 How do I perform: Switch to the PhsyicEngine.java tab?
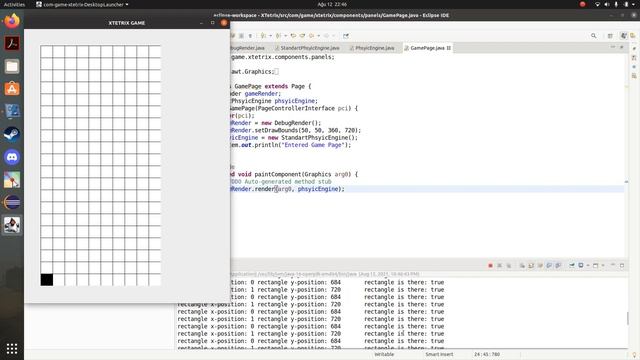(372, 48)
